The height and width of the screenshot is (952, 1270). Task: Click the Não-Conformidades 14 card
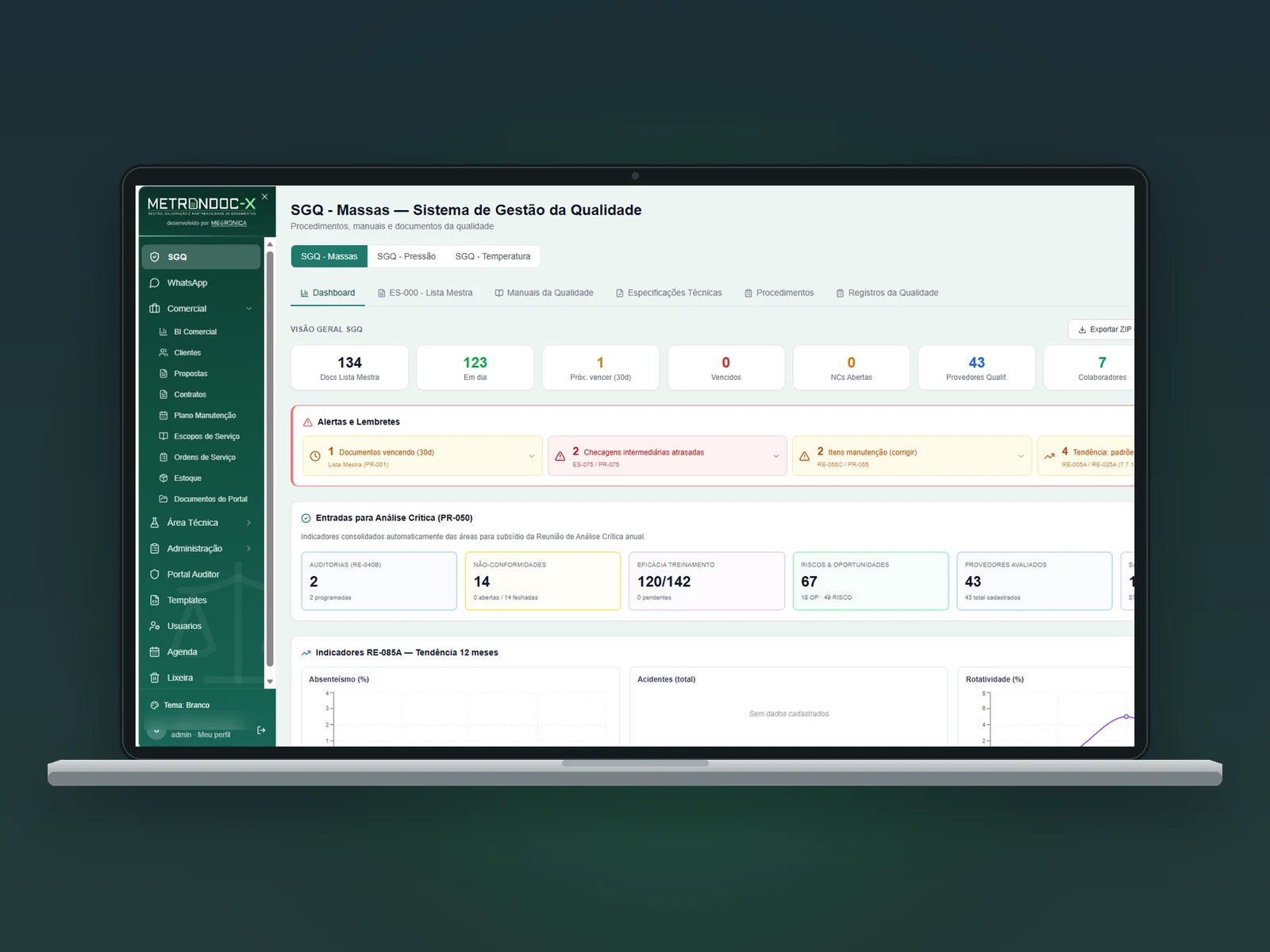[543, 581]
